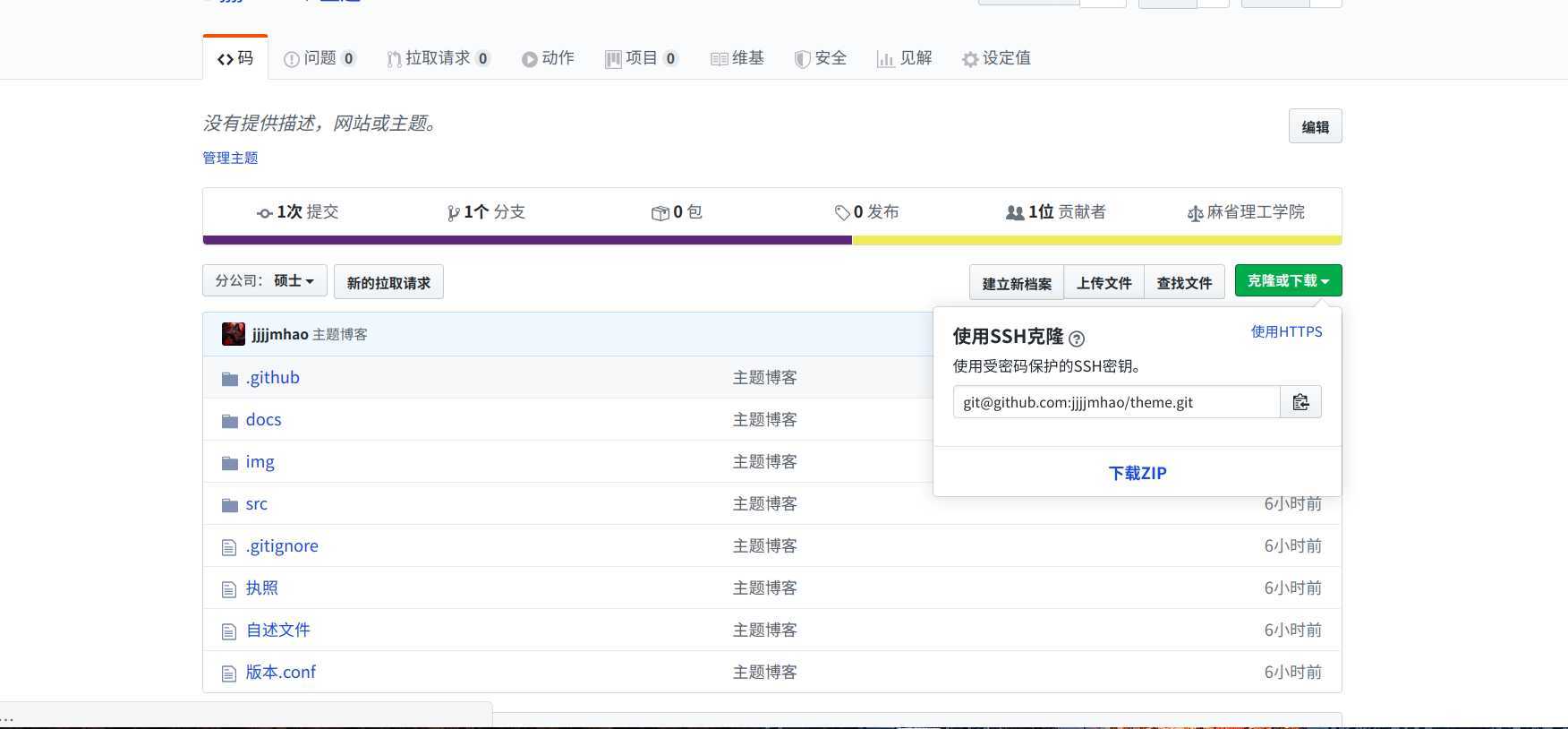Open the 自述文件 readme file link
1568x729 pixels.
[278, 630]
